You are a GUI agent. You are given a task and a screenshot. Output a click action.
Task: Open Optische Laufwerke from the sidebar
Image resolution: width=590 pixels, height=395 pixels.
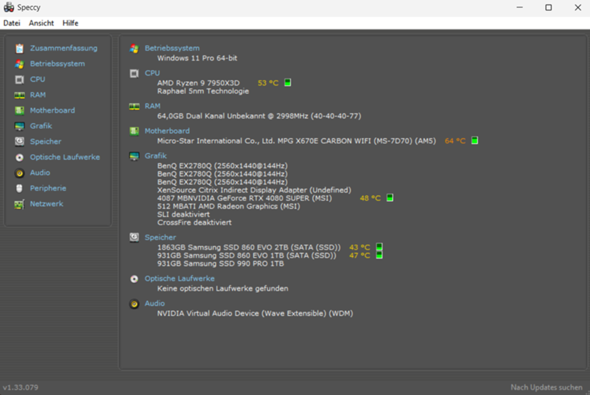point(65,157)
